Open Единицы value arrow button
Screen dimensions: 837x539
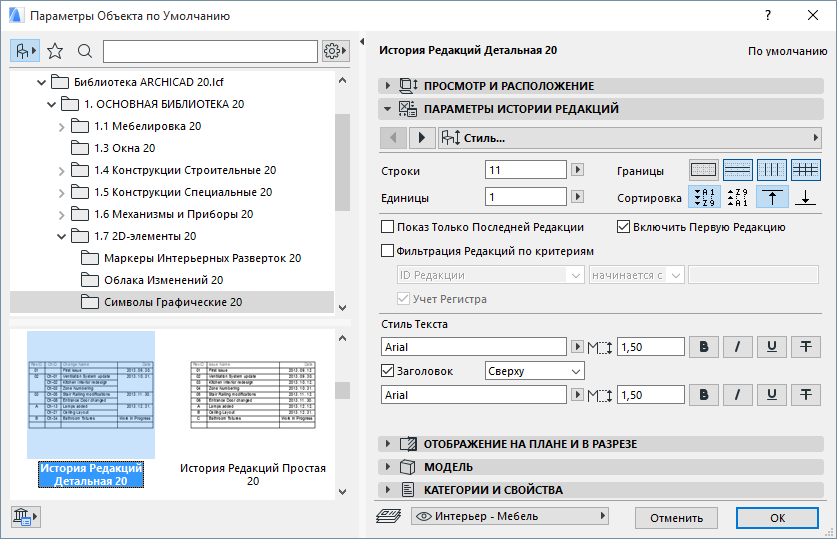point(577,196)
